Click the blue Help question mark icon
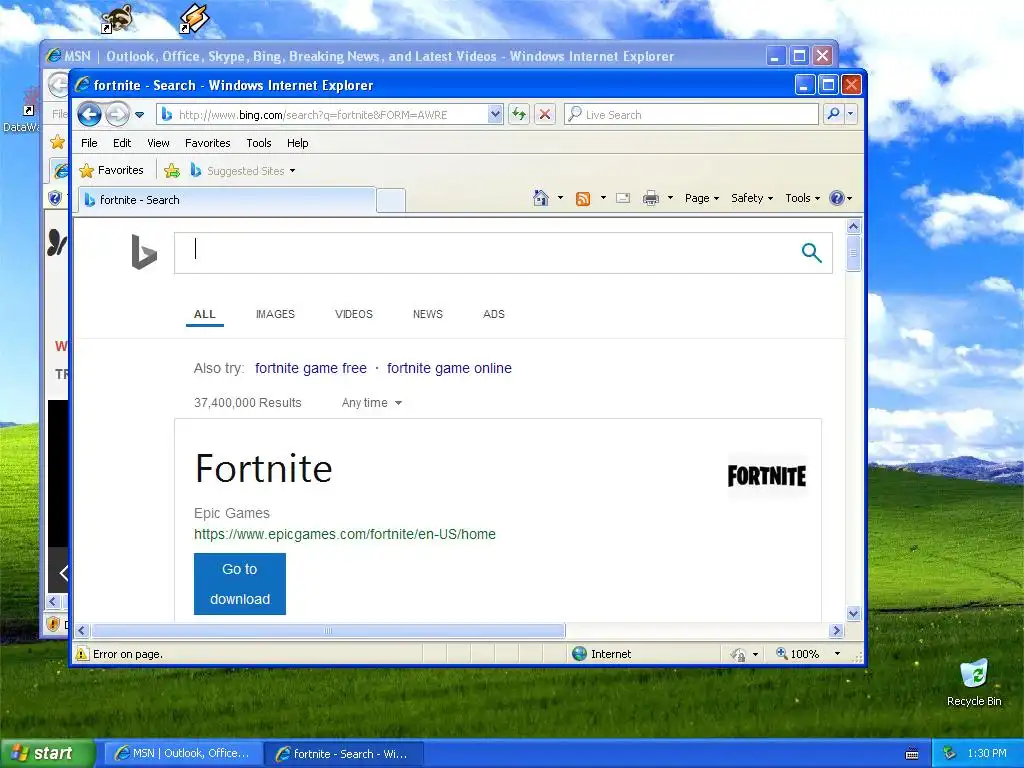The image size is (1024, 768). (x=837, y=198)
